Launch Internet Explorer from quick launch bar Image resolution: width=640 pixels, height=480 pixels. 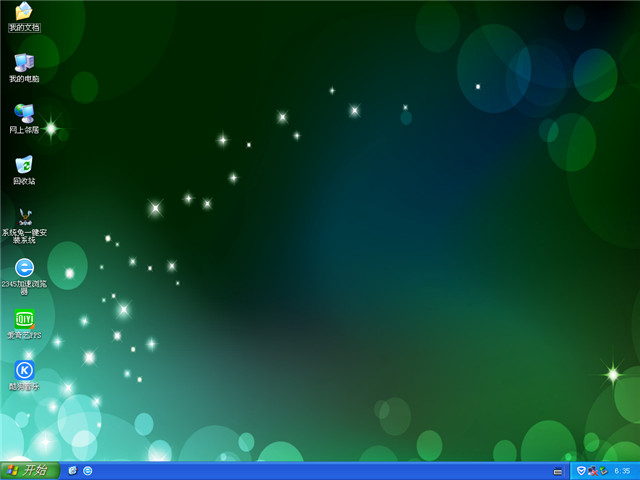tap(73, 471)
